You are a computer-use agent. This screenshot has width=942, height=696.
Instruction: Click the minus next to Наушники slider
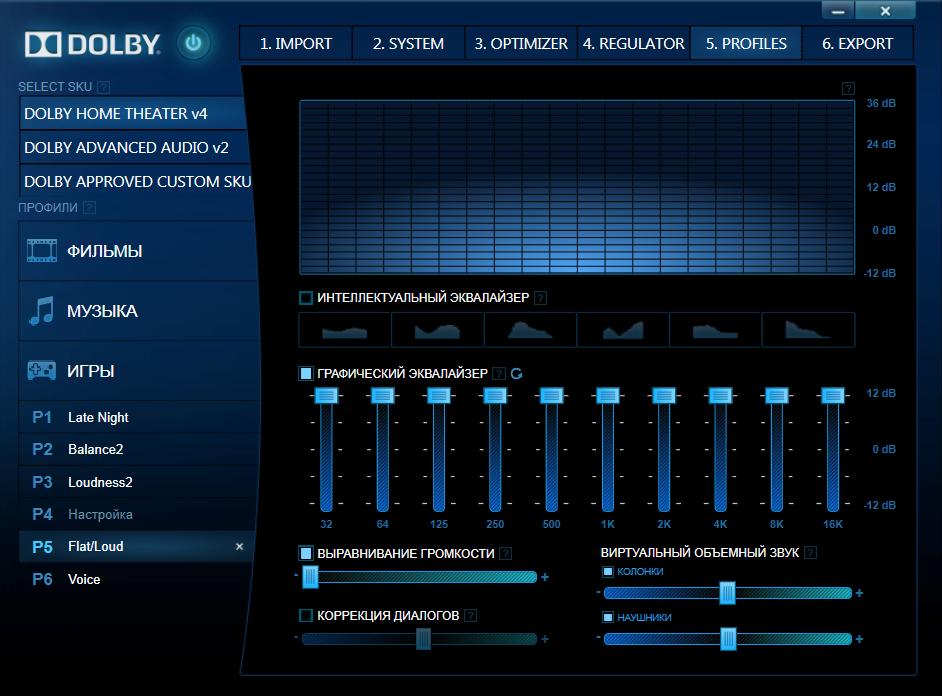pyautogui.click(x=598, y=638)
